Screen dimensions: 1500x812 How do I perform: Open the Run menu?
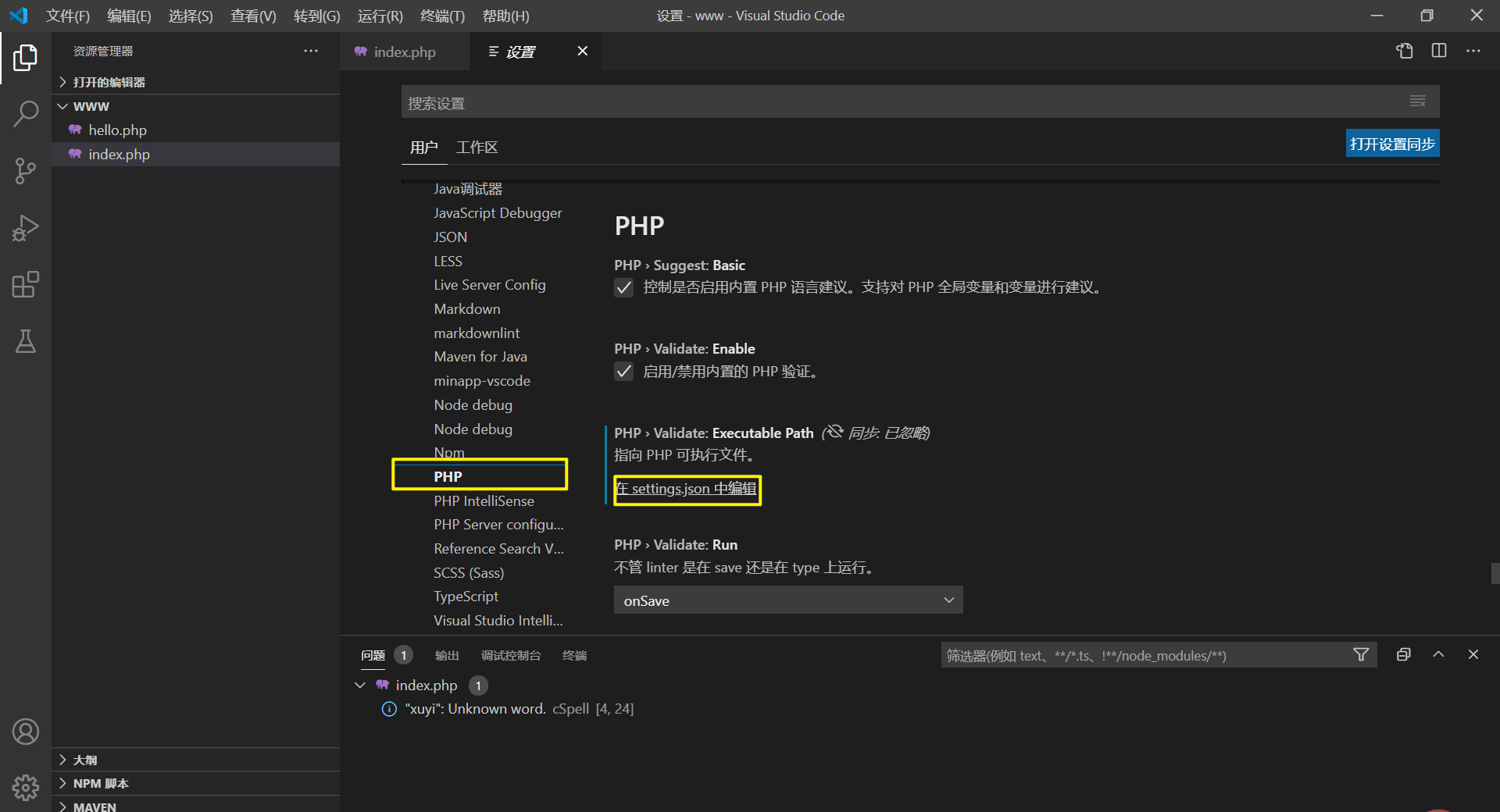380,16
